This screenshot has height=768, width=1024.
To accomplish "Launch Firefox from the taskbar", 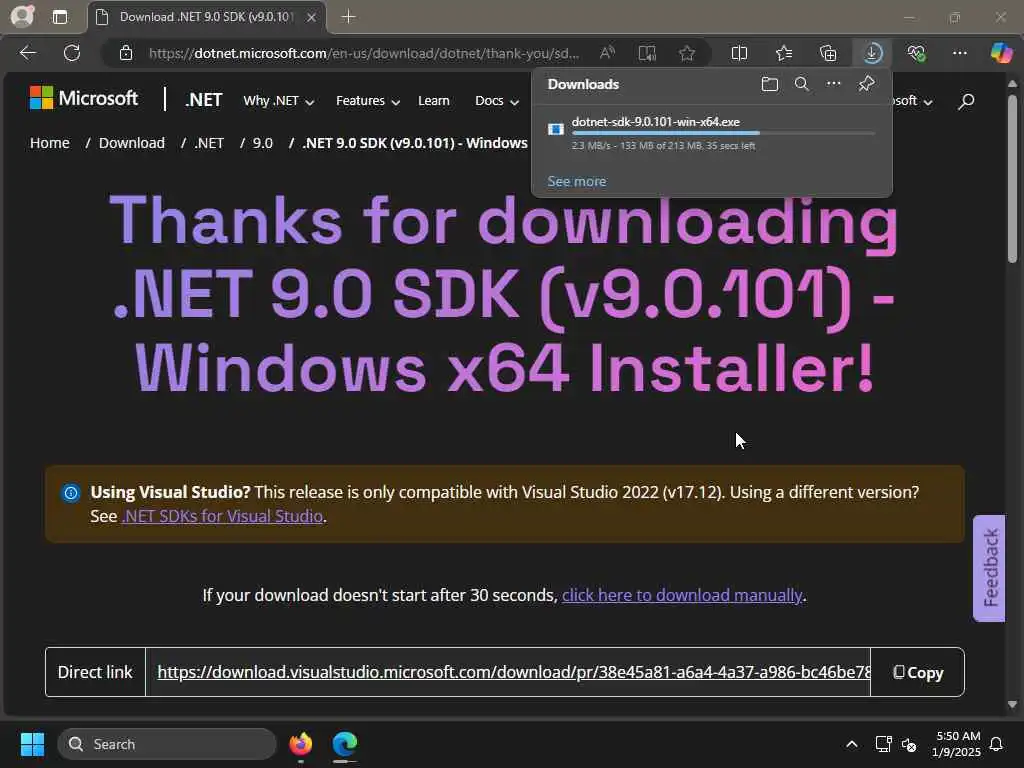I will tap(301, 744).
